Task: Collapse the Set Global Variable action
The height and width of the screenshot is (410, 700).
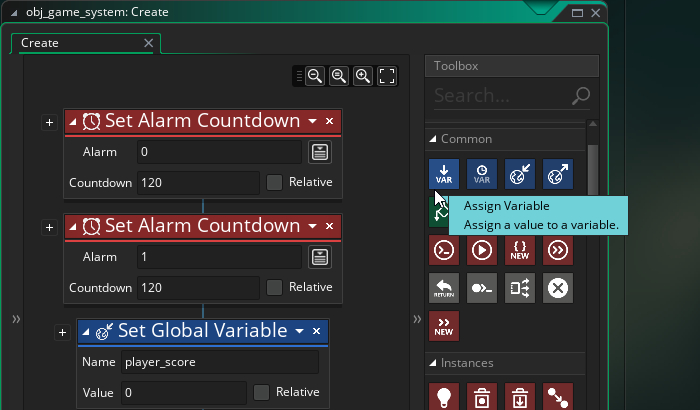Action: 86,331
